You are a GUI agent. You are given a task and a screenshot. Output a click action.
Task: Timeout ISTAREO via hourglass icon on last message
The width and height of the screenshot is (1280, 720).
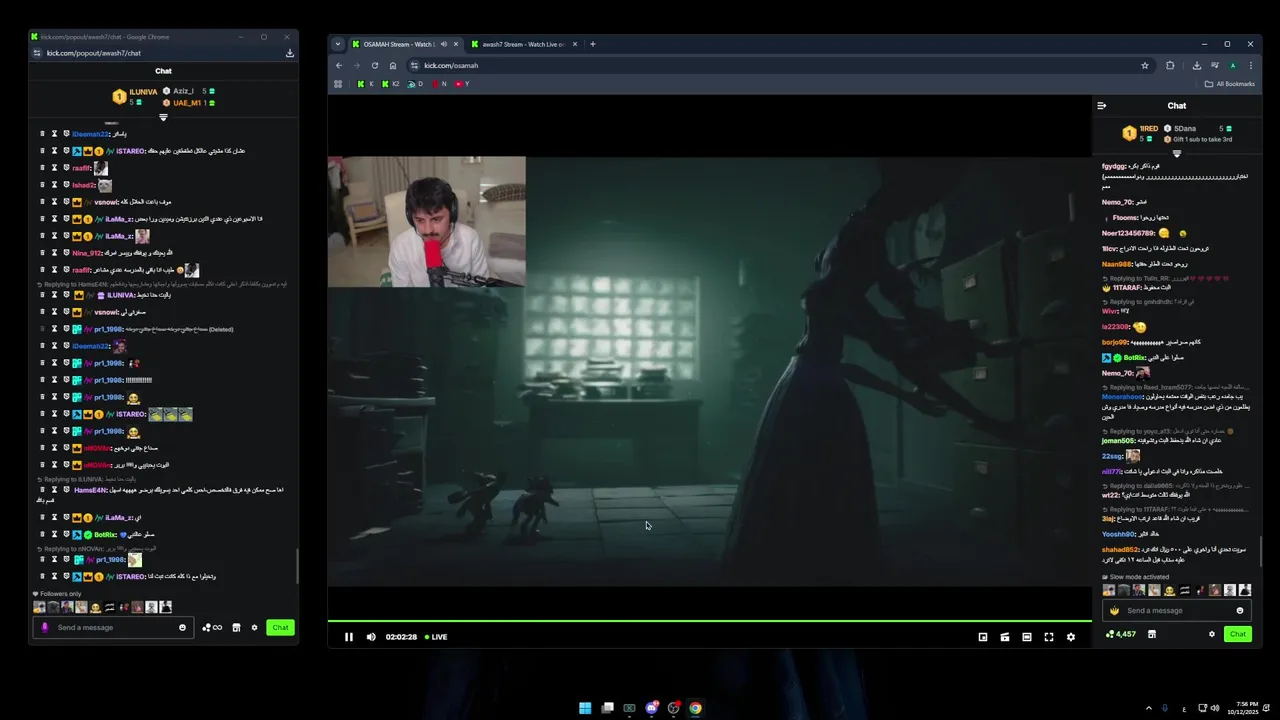click(x=54, y=577)
